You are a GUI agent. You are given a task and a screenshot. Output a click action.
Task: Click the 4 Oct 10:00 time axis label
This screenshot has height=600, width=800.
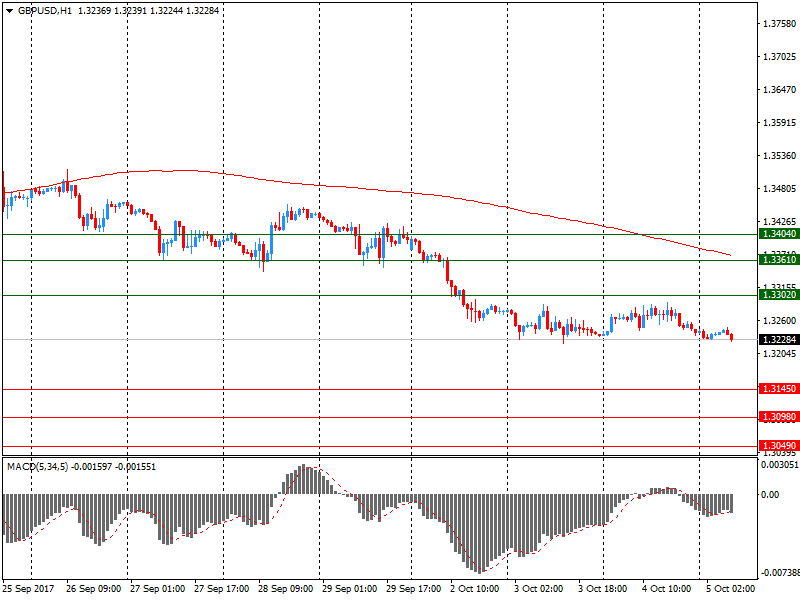coord(667,589)
